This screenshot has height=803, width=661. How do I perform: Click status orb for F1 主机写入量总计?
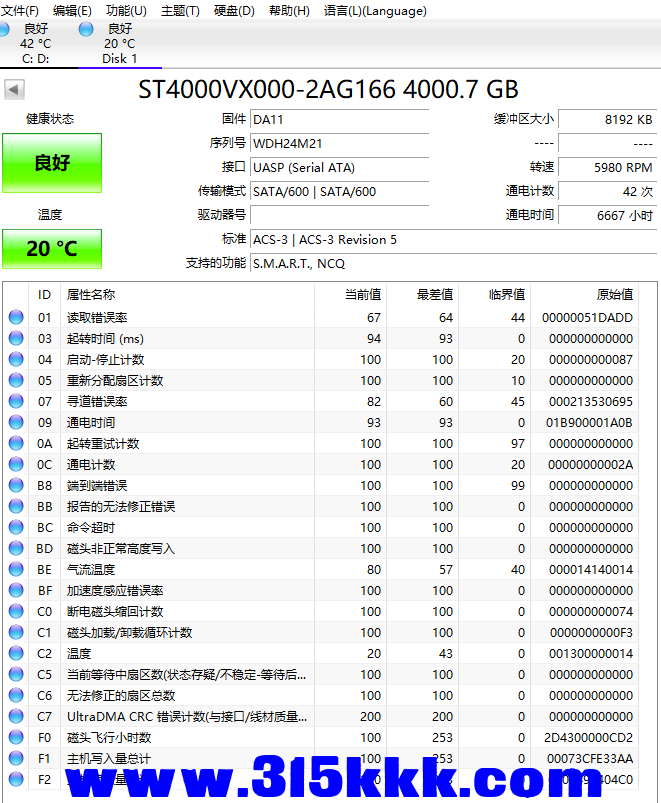[16, 758]
